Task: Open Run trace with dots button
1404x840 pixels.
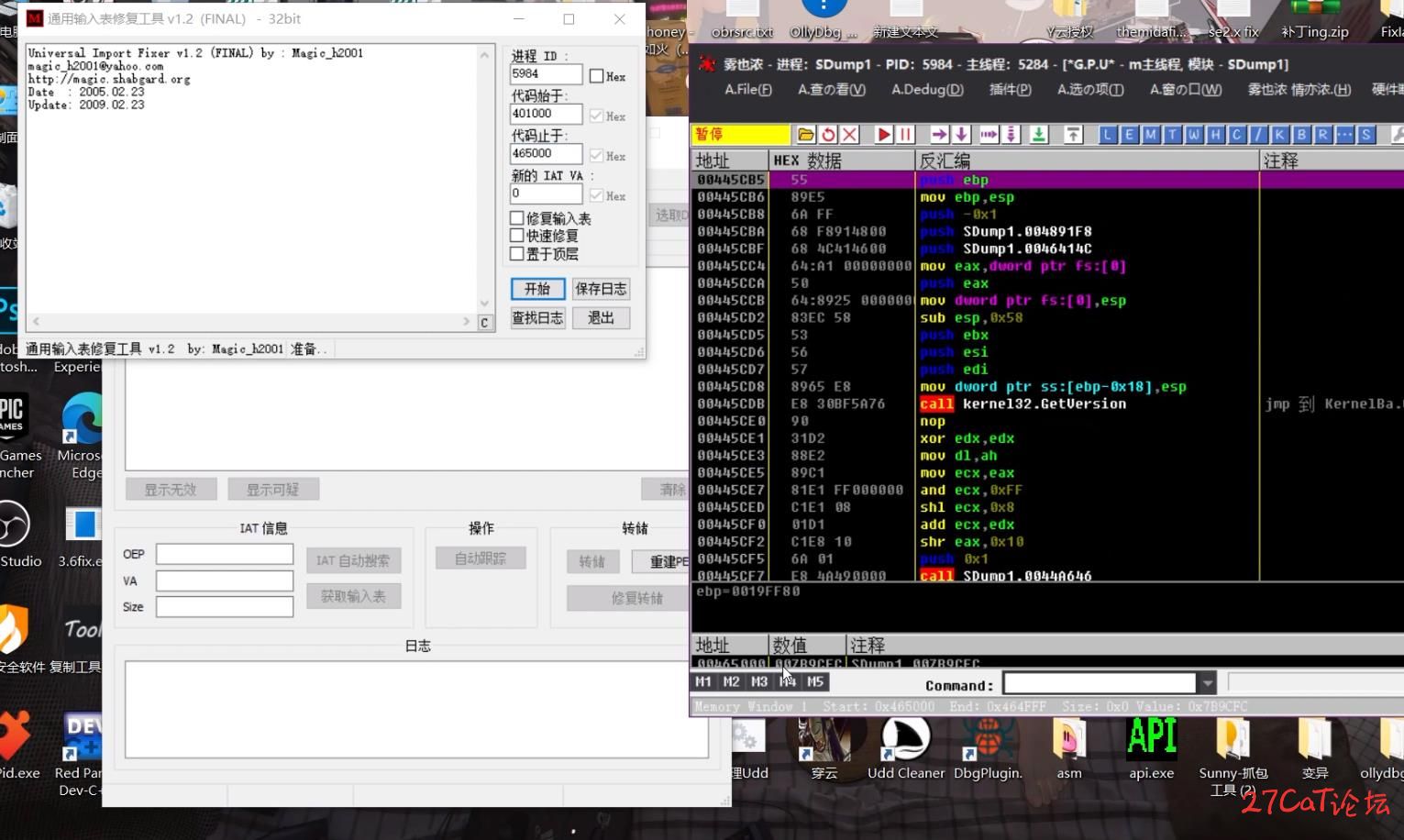Action: click(1344, 135)
